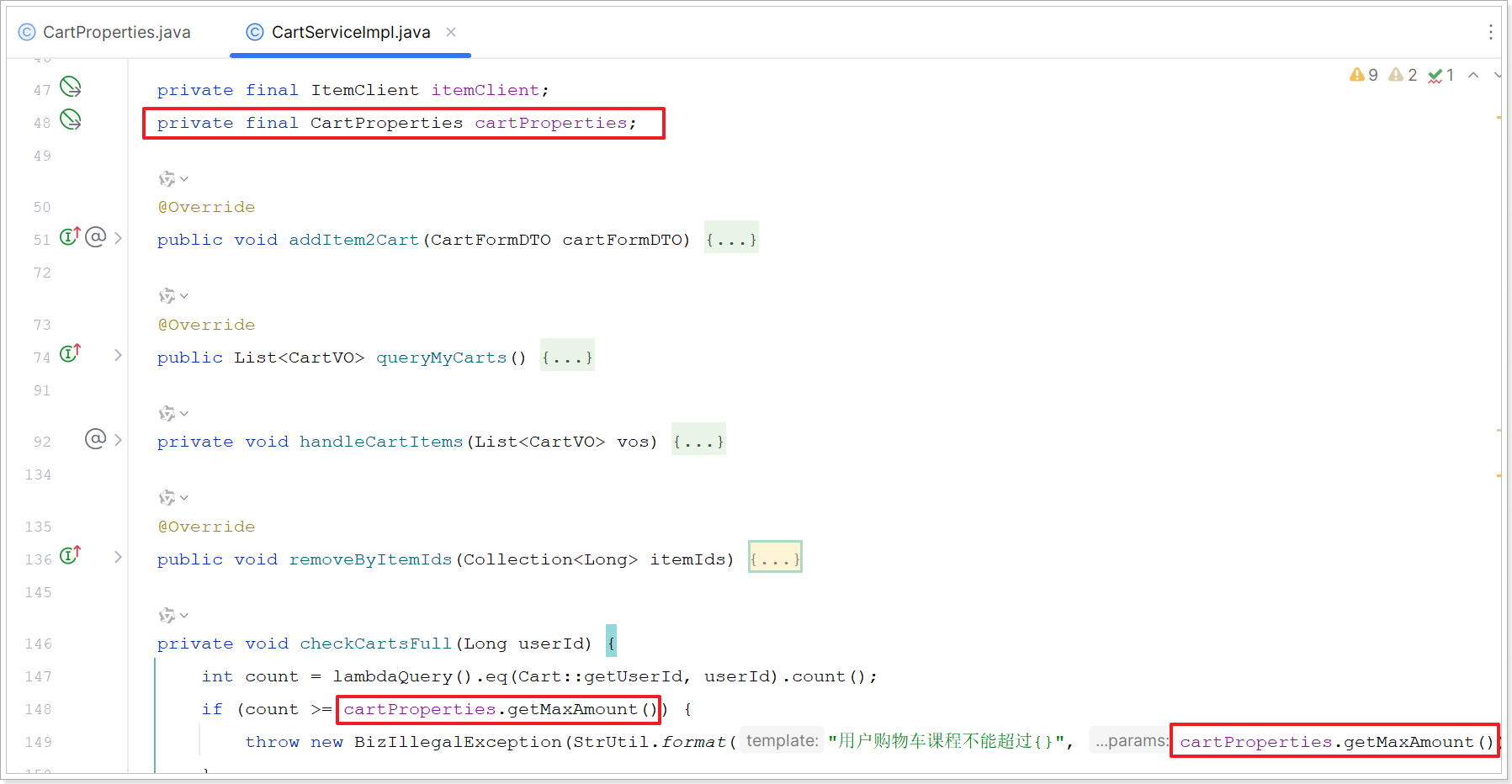Viewport: 1512px width, 784px height.
Task: Open the editor tabs options menu
Action: 1490,32
